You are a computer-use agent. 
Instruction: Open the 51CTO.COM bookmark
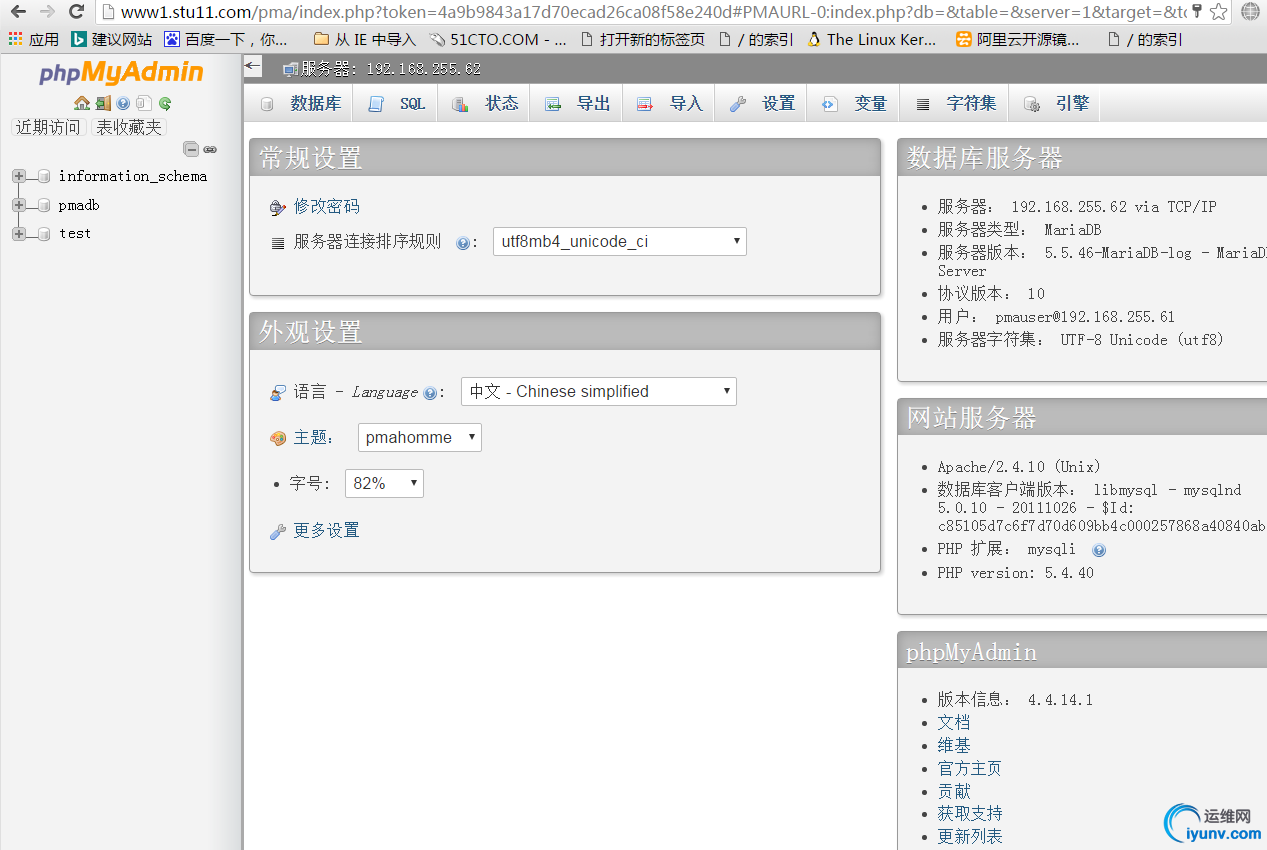tap(497, 39)
